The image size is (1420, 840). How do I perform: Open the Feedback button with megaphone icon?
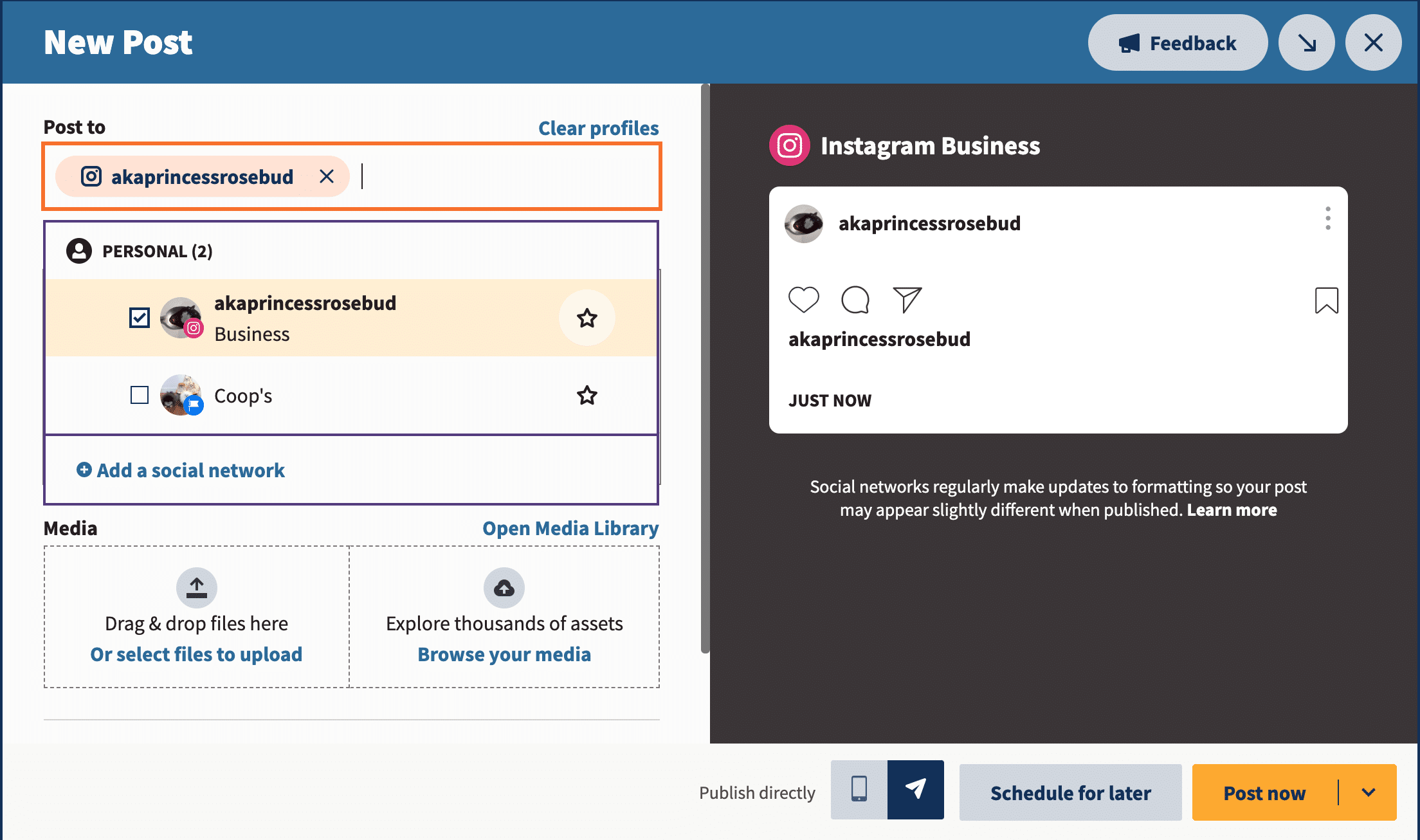click(1178, 42)
